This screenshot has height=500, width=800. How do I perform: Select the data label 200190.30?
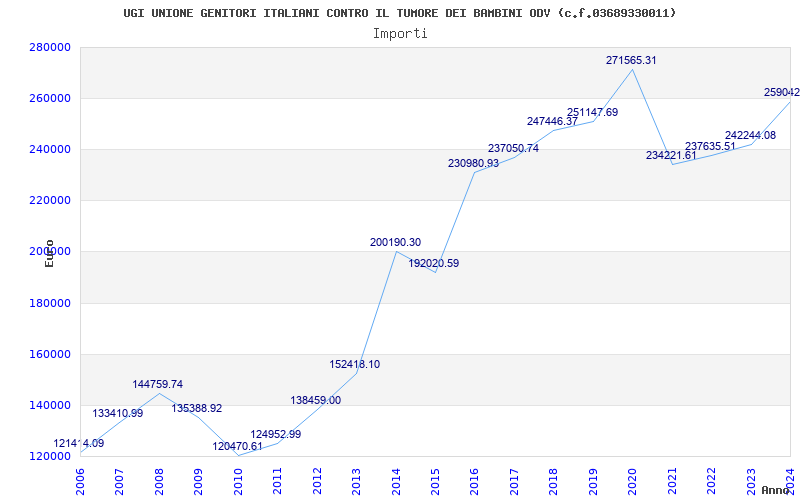(x=395, y=242)
